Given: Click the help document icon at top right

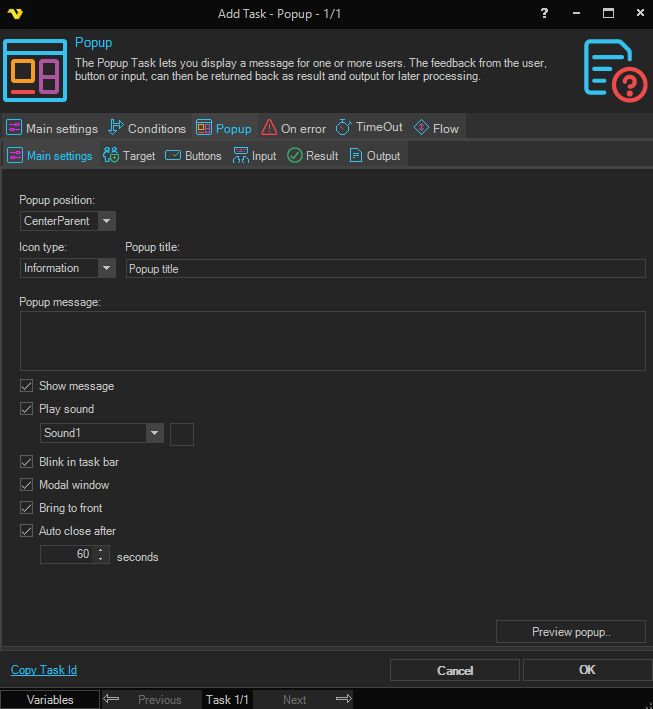Looking at the screenshot, I should 614,70.
